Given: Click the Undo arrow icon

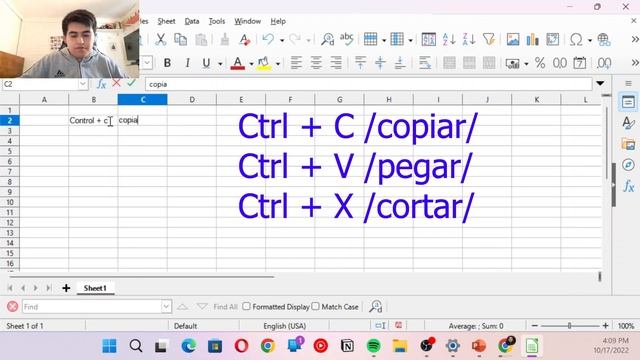Looking at the screenshot, I should (x=268, y=40).
